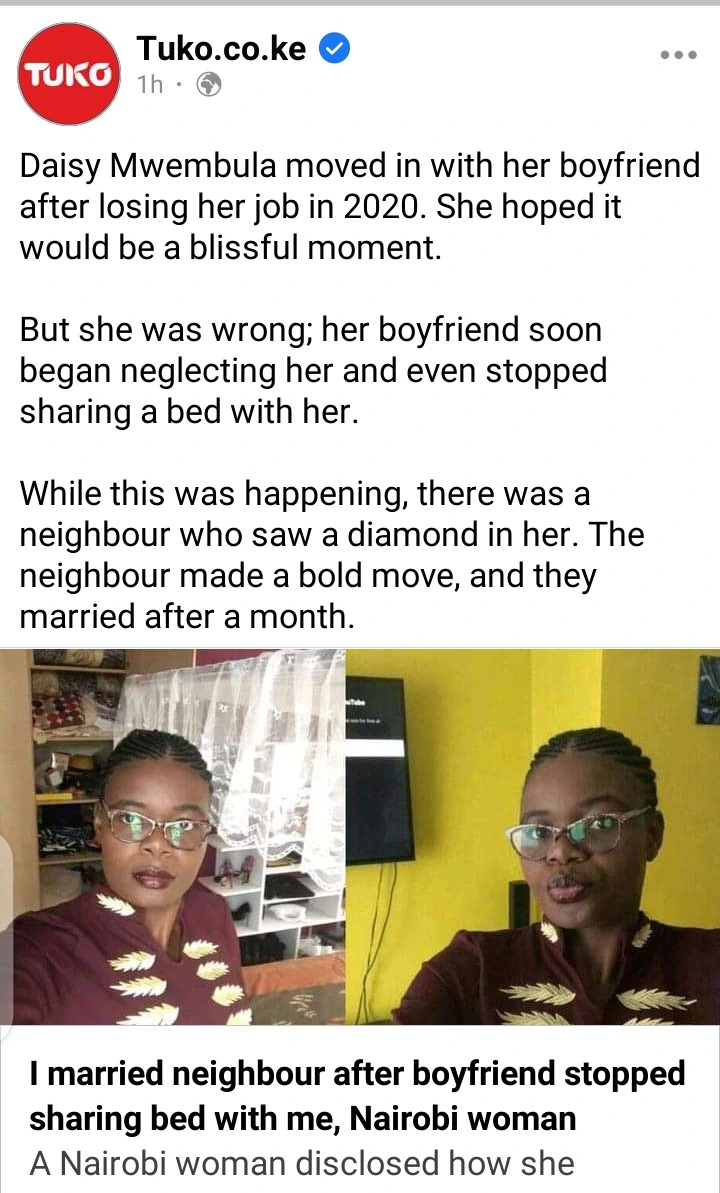720x1193 pixels.
Task: Click the blue verified badge next to Tuko.co.ke
Action: 334,49
